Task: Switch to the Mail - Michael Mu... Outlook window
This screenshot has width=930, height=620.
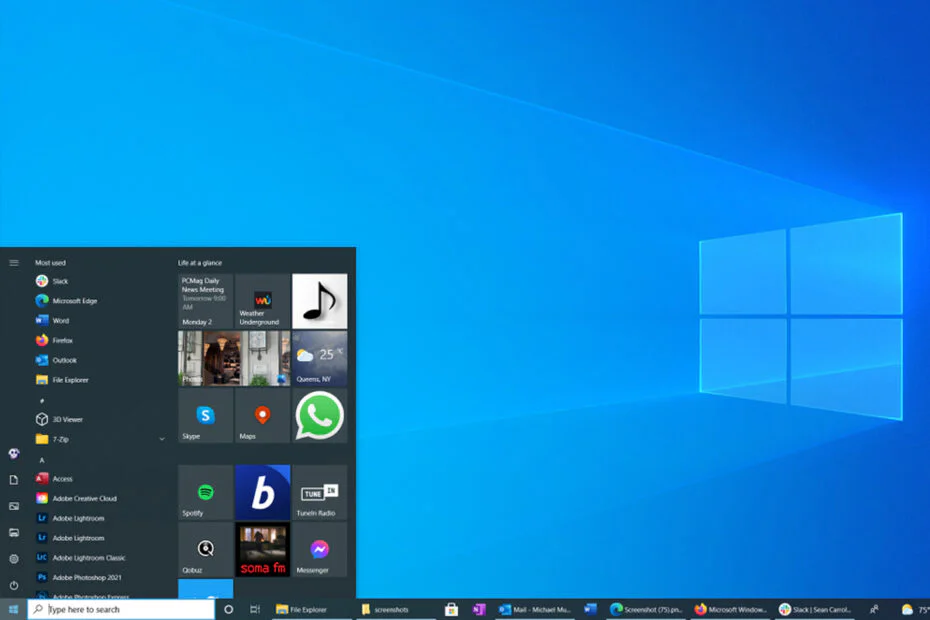Action: [x=535, y=609]
